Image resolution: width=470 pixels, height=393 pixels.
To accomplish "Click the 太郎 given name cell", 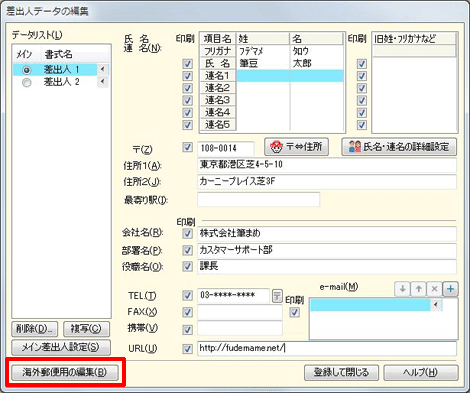I will point(317,64).
